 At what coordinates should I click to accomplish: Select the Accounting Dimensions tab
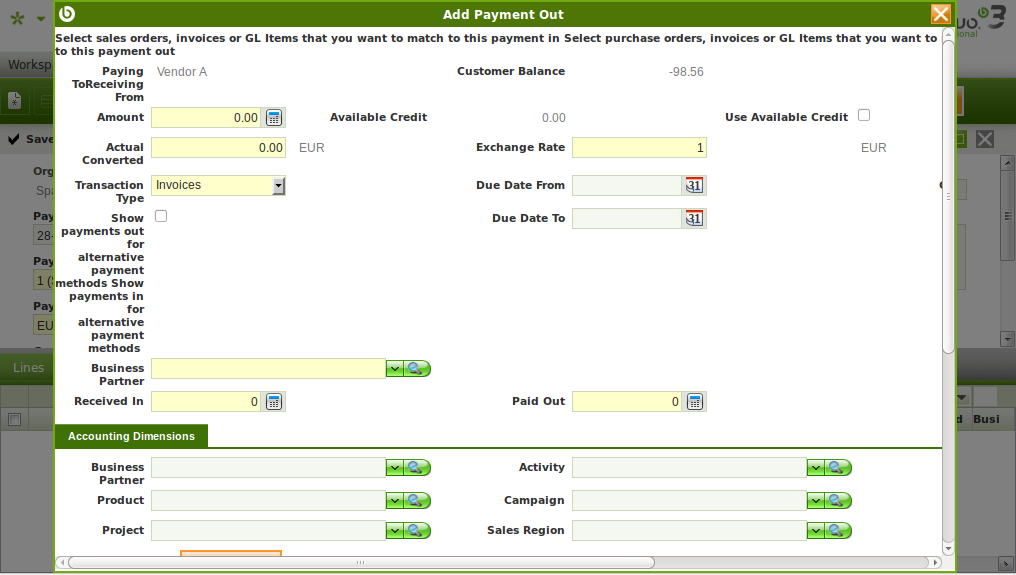(131, 436)
